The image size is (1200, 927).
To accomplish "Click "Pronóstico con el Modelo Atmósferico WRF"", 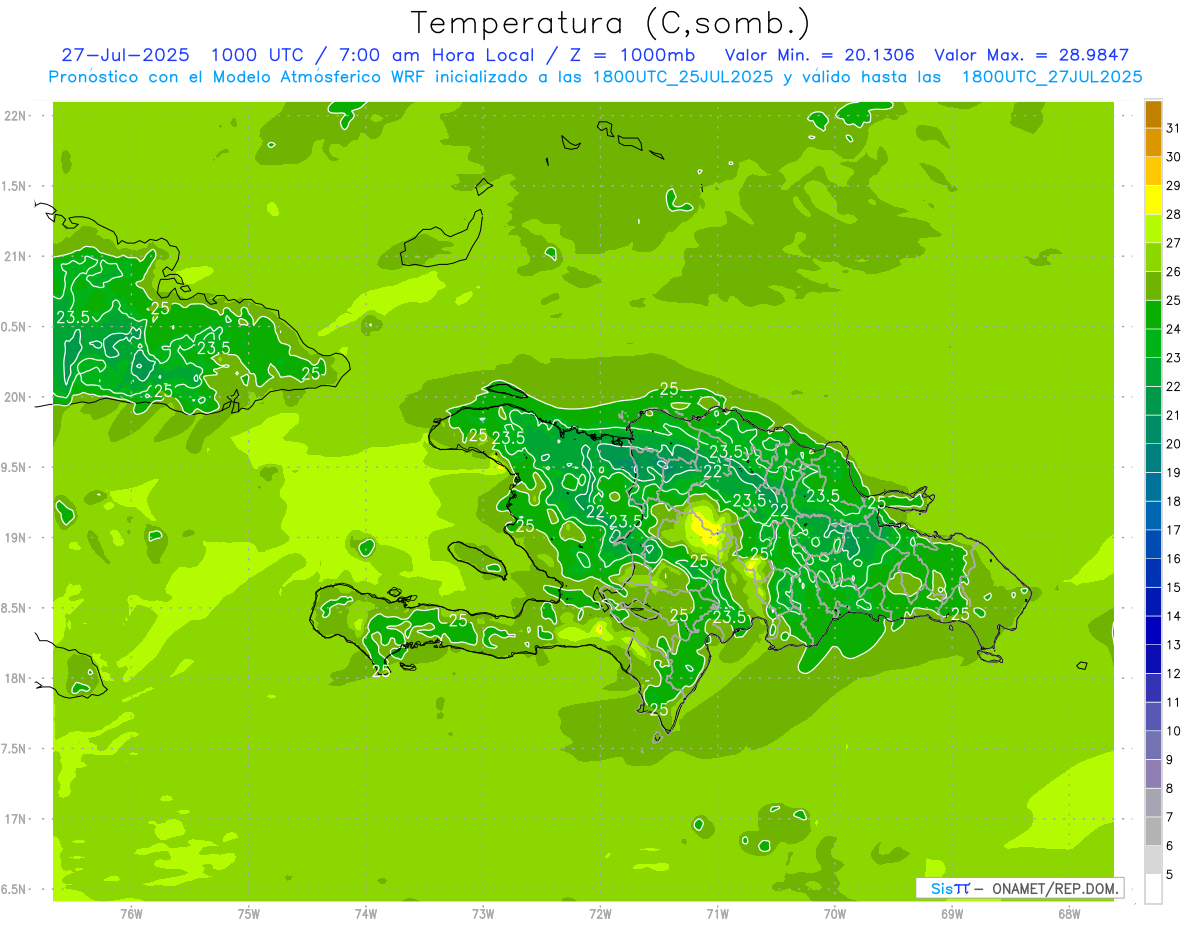I will pos(239,77).
